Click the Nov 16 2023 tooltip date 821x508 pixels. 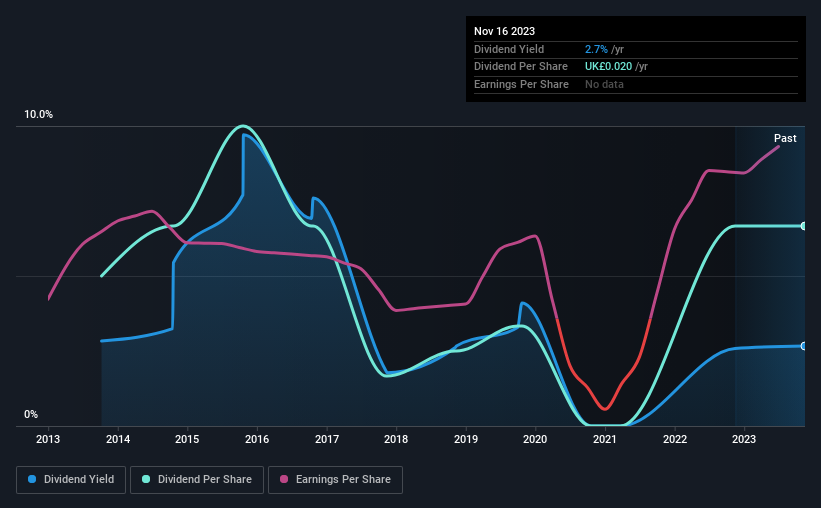[x=504, y=31]
